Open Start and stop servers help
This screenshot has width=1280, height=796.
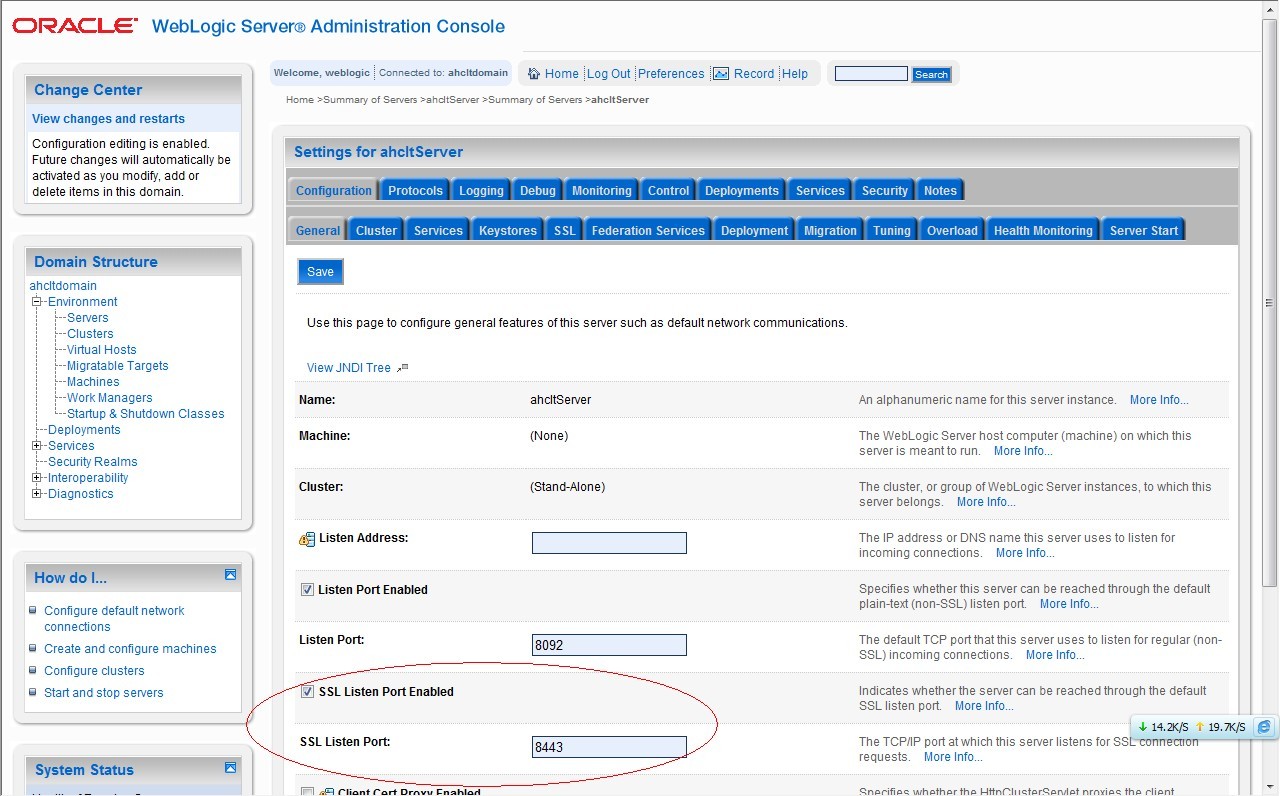click(x=103, y=693)
